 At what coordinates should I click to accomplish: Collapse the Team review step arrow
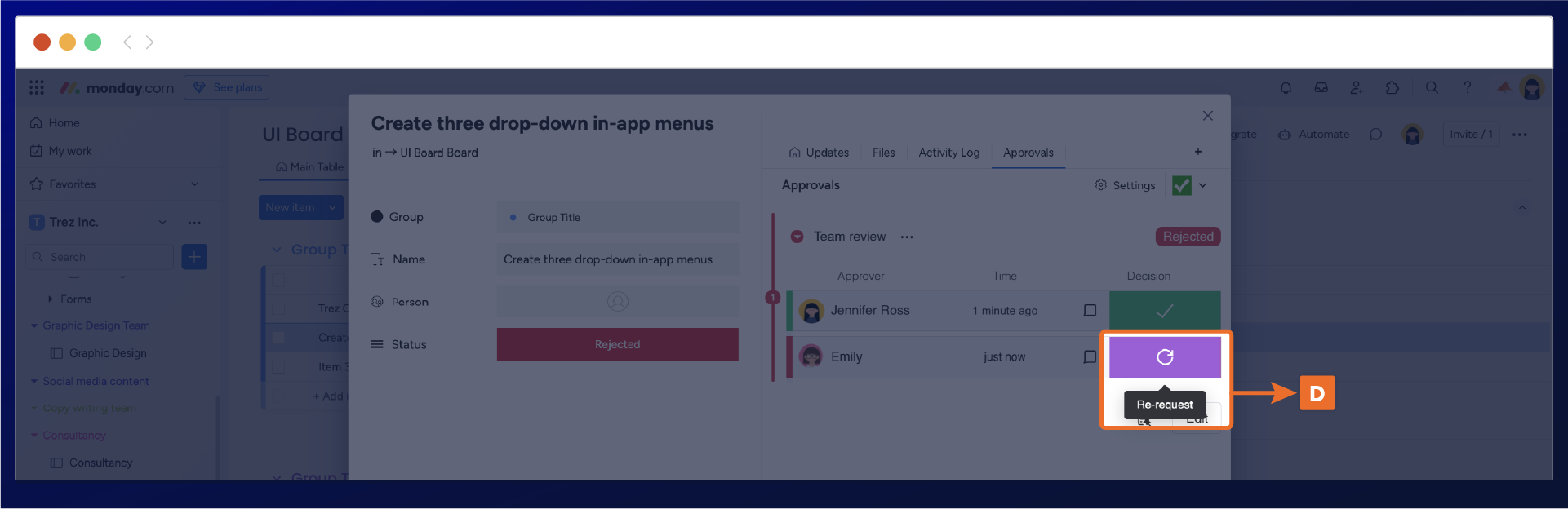(x=797, y=237)
